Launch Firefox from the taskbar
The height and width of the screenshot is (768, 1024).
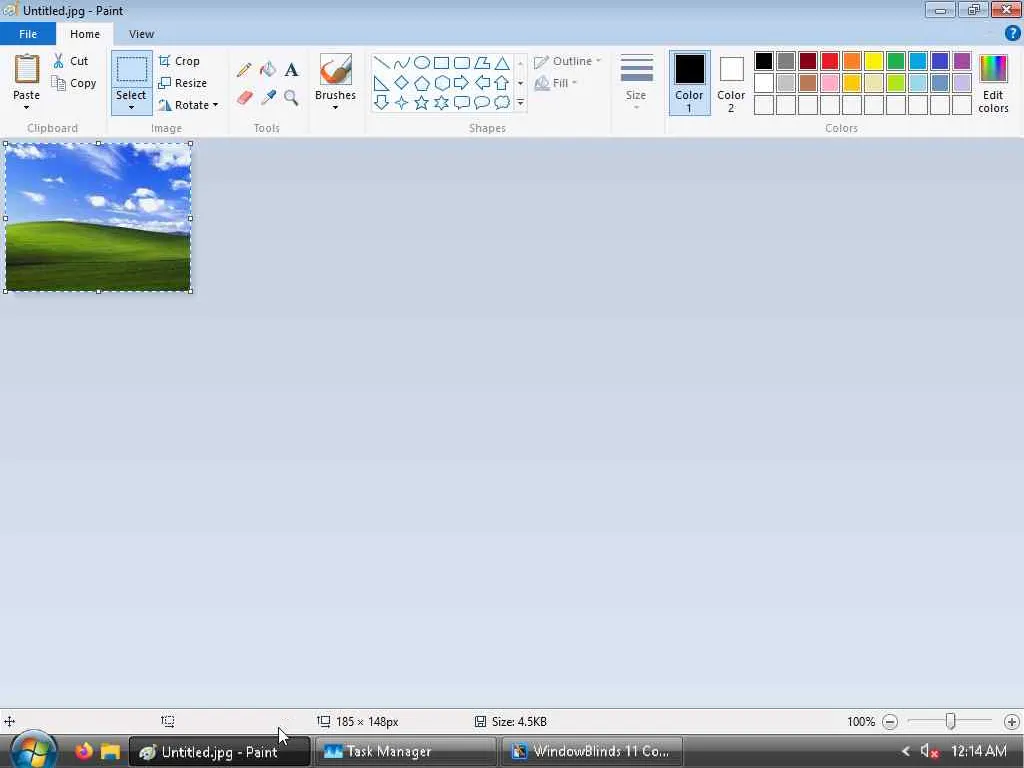click(x=84, y=751)
